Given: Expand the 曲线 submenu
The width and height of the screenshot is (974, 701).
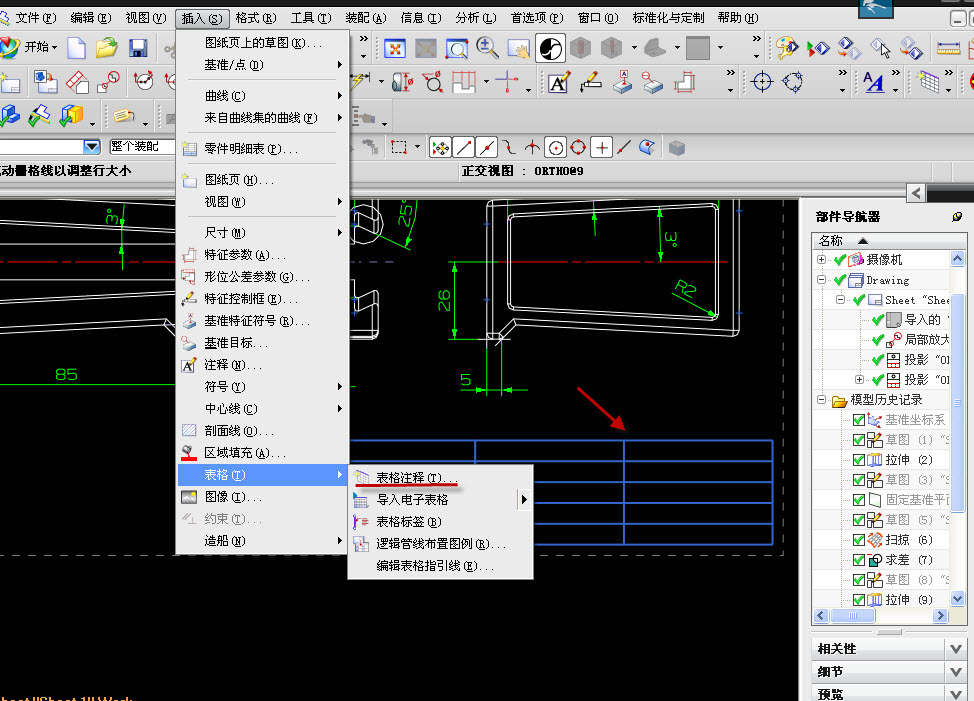Looking at the screenshot, I should click(x=262, y=96).
